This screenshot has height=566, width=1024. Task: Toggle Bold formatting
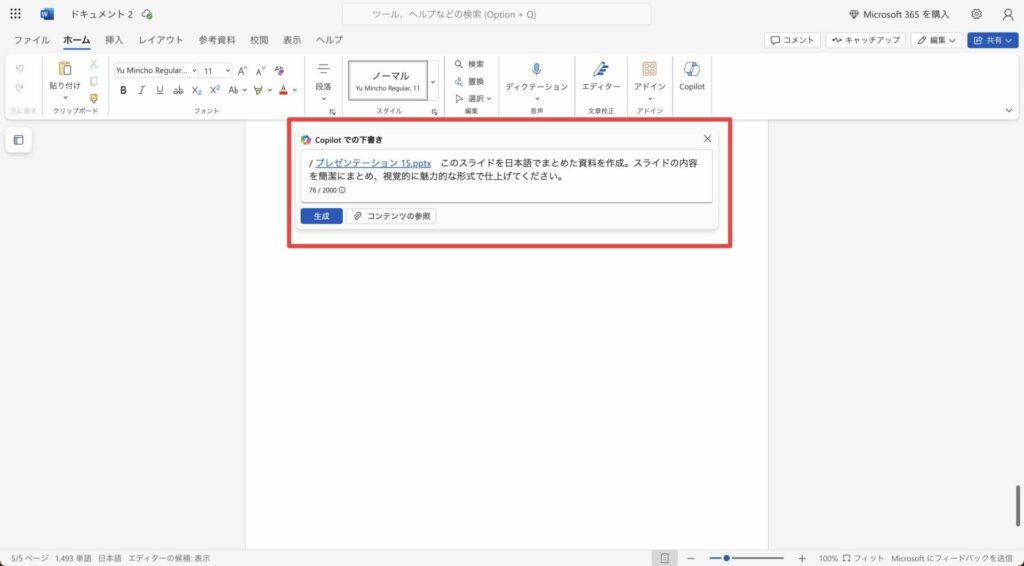coord(123,90)
